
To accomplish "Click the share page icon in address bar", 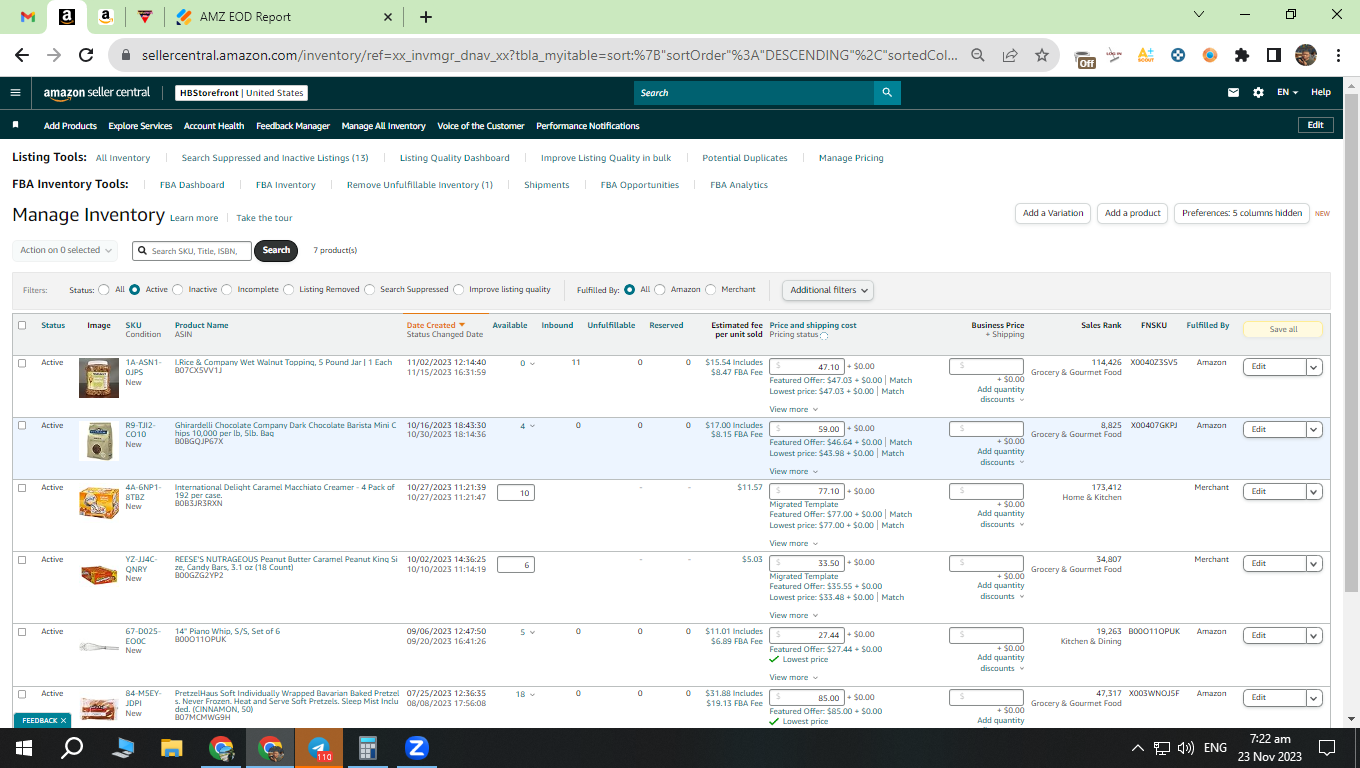I will [x=1010, y=55].
